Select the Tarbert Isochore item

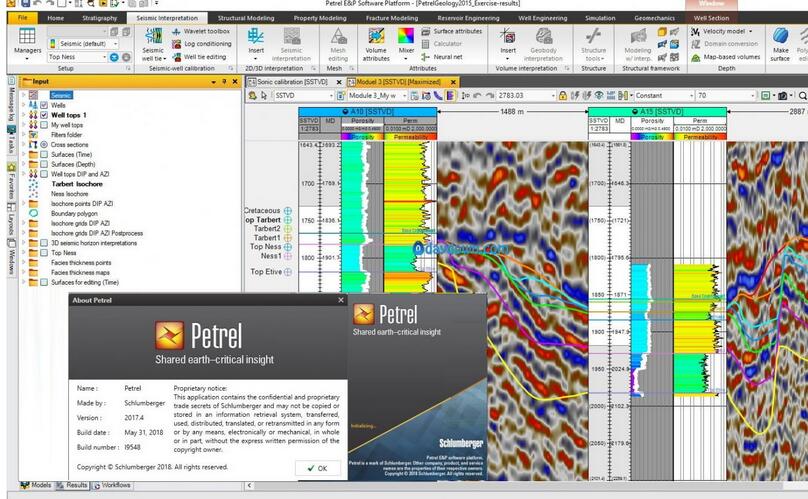click(x=77, y=184)
